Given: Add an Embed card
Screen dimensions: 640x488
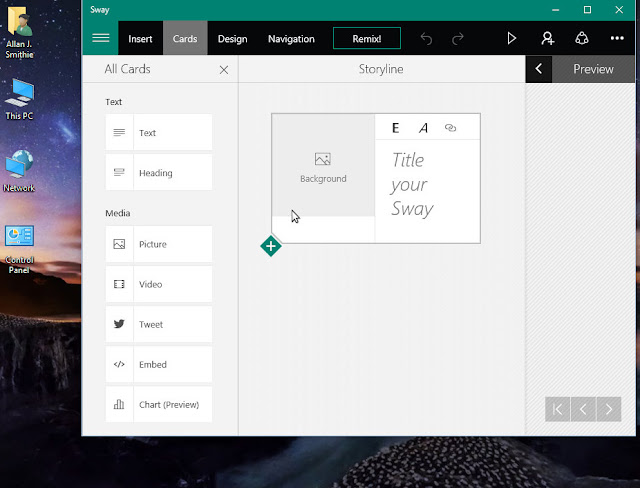Looking at the screenshot, I should (159, 364).
